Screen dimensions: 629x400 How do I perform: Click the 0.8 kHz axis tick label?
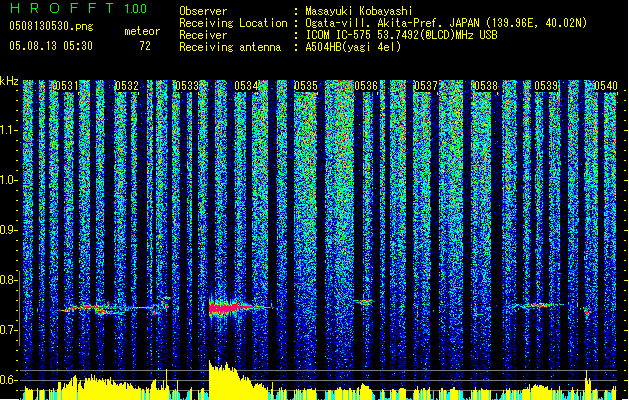point(8,280)
